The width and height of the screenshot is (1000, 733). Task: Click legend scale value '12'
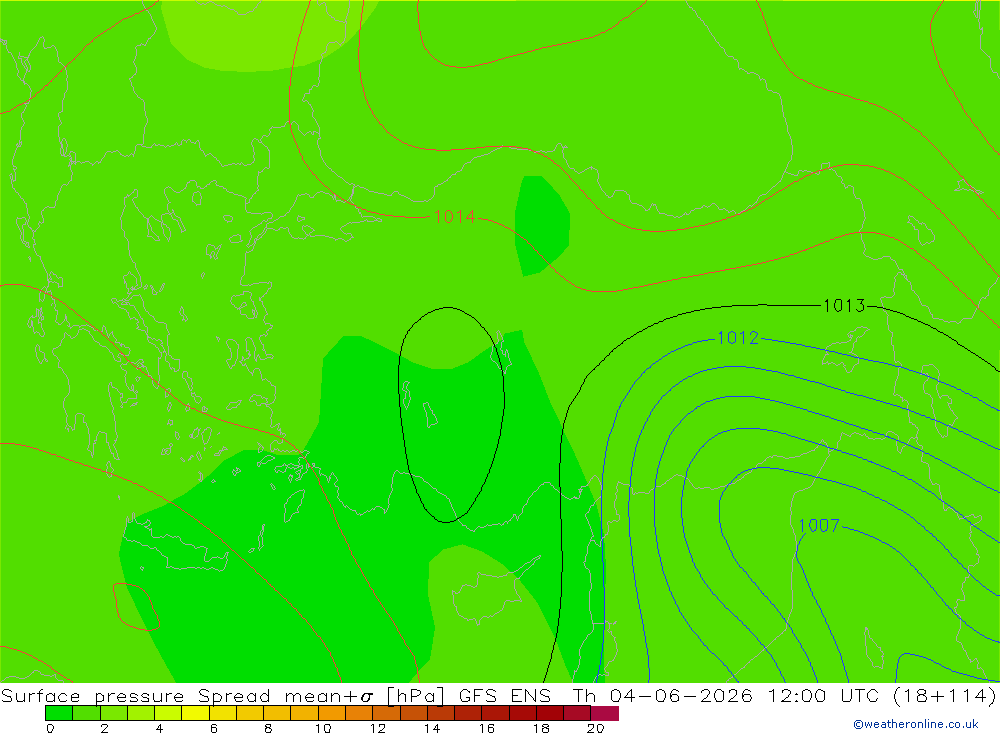(x=378, y=728)
